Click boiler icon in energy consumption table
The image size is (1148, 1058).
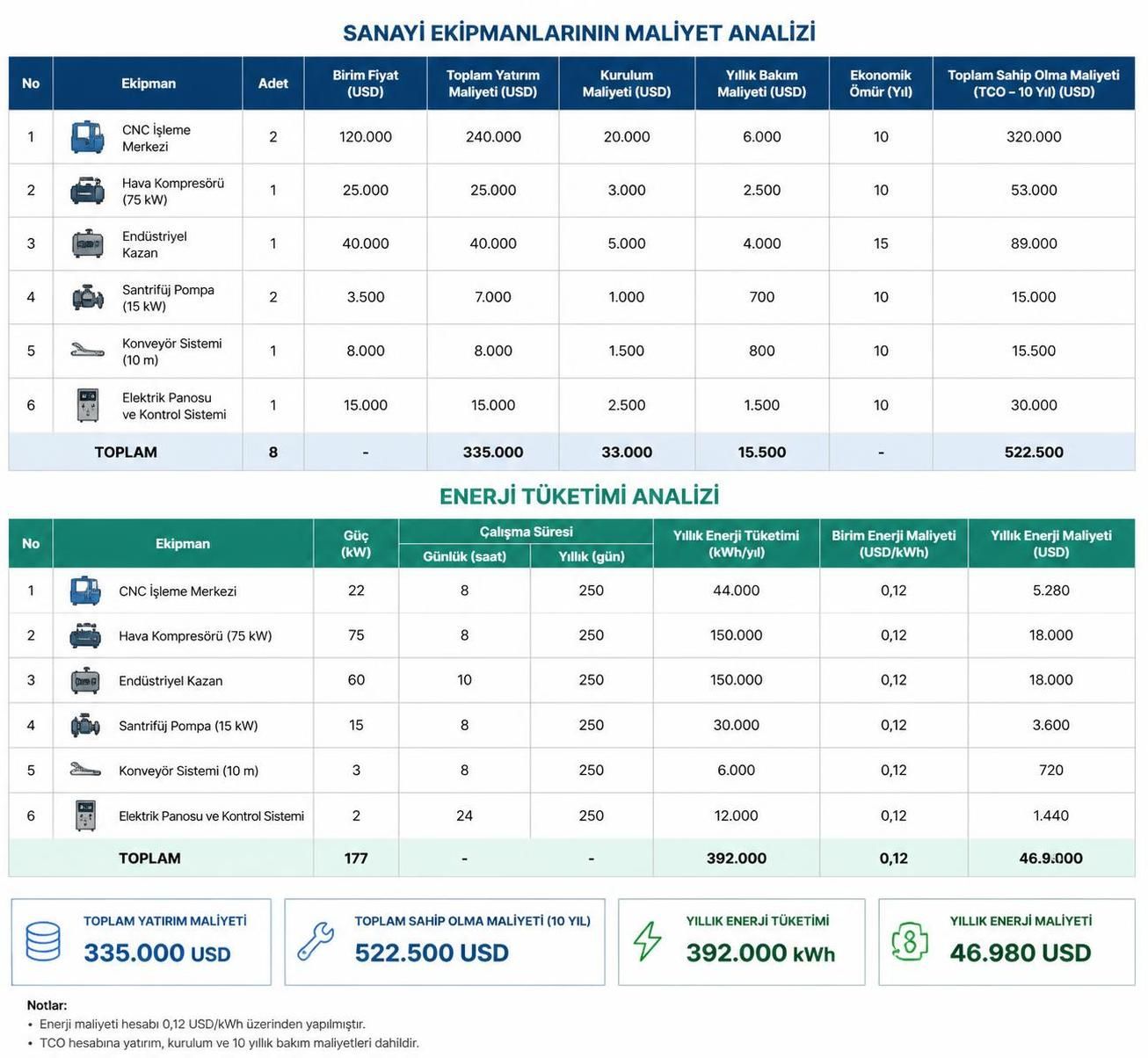(85, 680)
